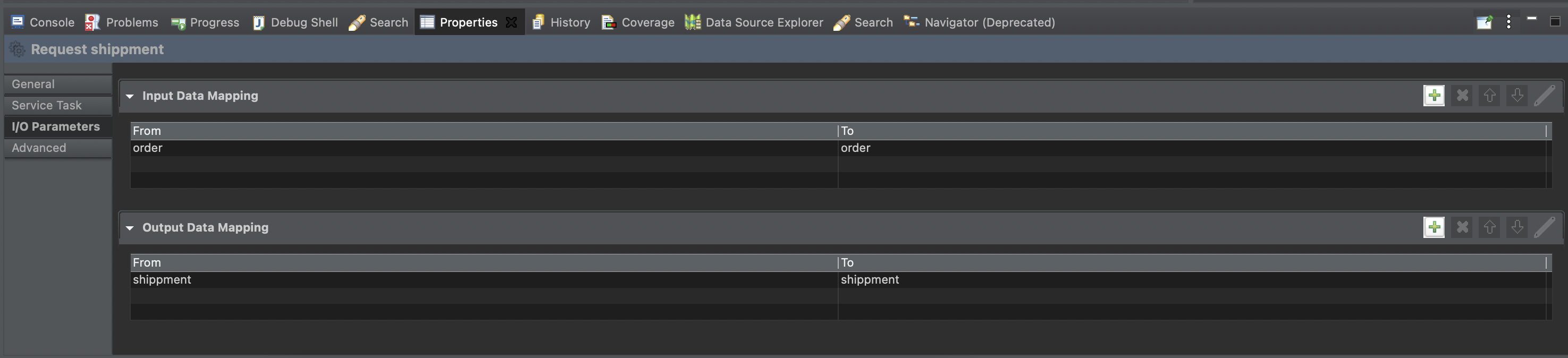Open the view menu three-dot icon
Screen dimensions: 1568x358
pyautogui.click(x=1508, y=22)
